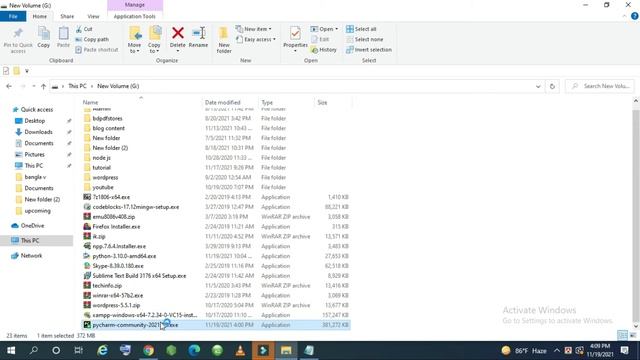Open the upcoming folder in sidebar
This screenshot has width=640, height=360.
click(38, 211)
